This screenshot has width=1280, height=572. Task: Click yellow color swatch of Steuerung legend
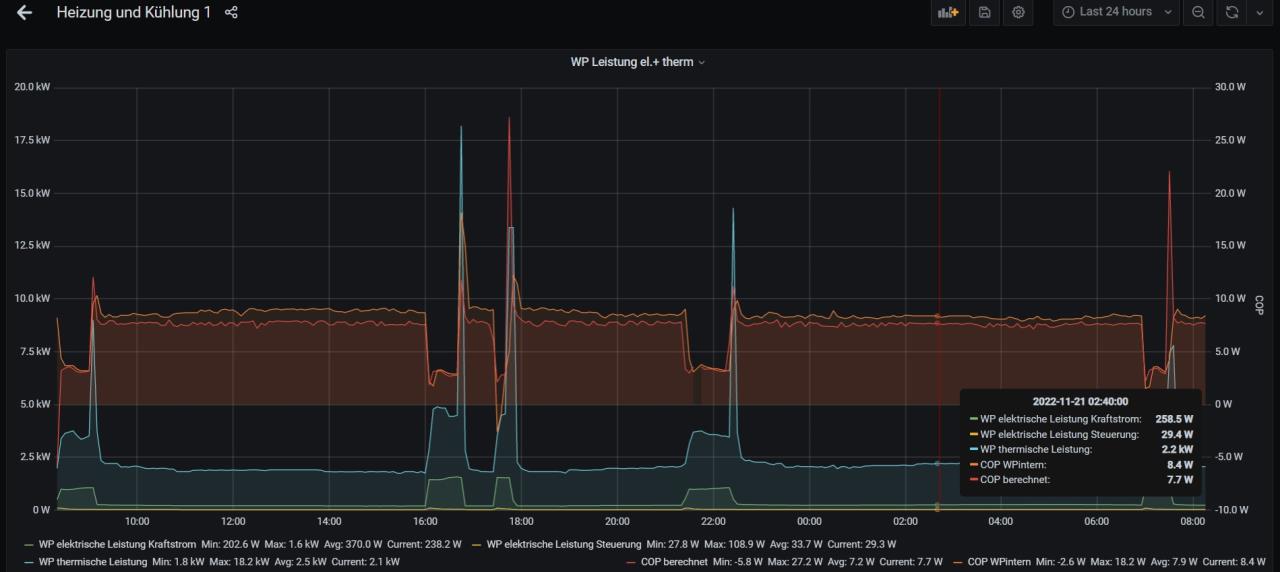(x=477, y=545)
